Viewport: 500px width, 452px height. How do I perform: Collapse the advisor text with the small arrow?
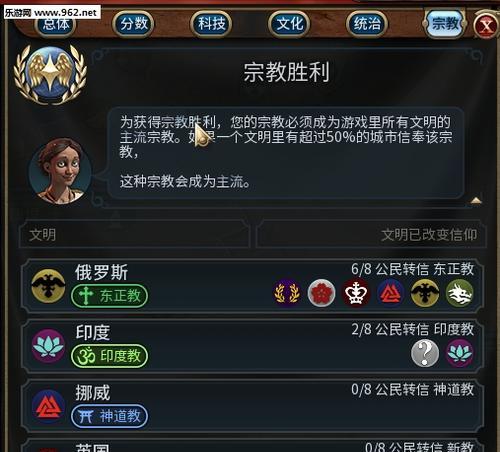(476, 200)
